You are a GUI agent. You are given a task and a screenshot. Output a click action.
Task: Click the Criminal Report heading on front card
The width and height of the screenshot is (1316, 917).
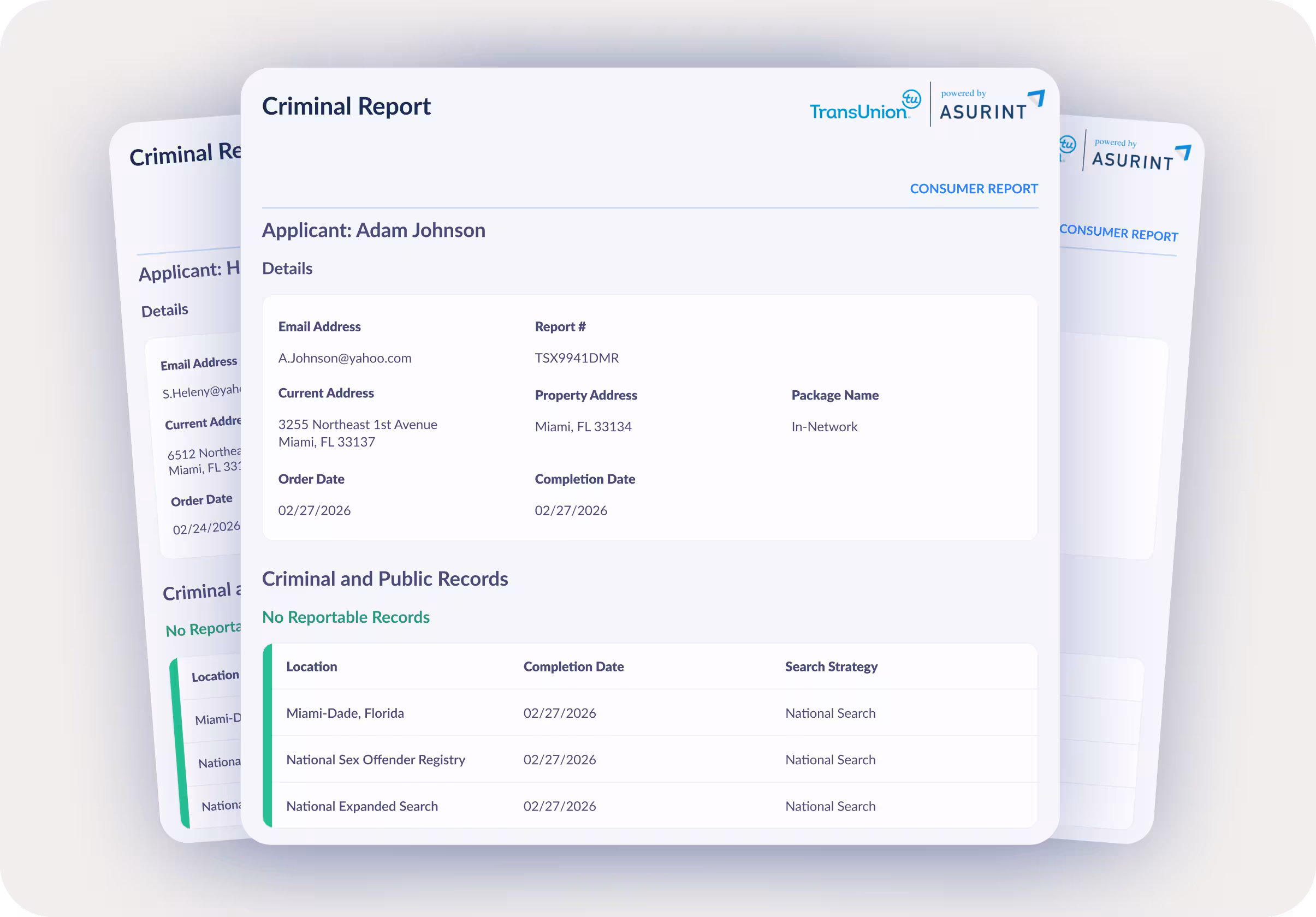tap(346, 106)
